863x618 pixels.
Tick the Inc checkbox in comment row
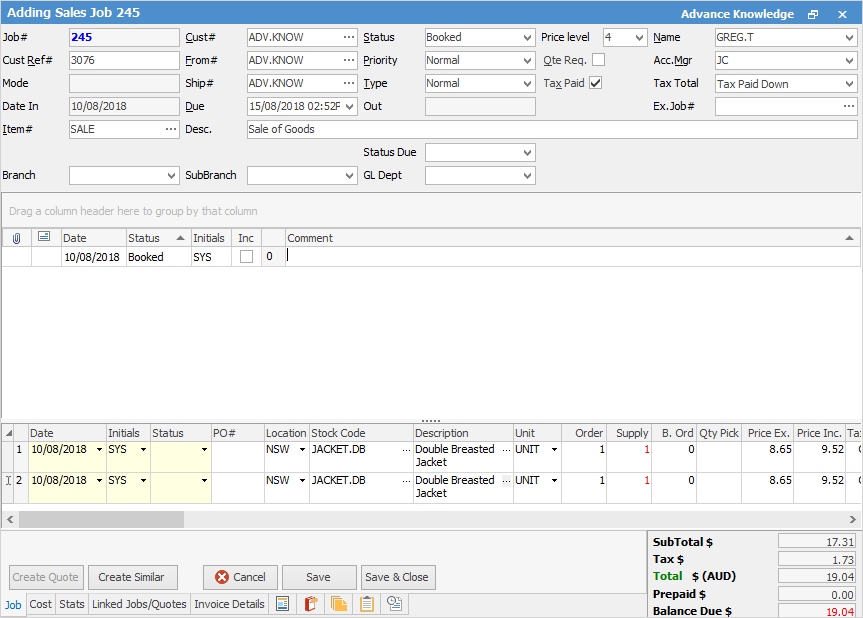tap(246, 257)
